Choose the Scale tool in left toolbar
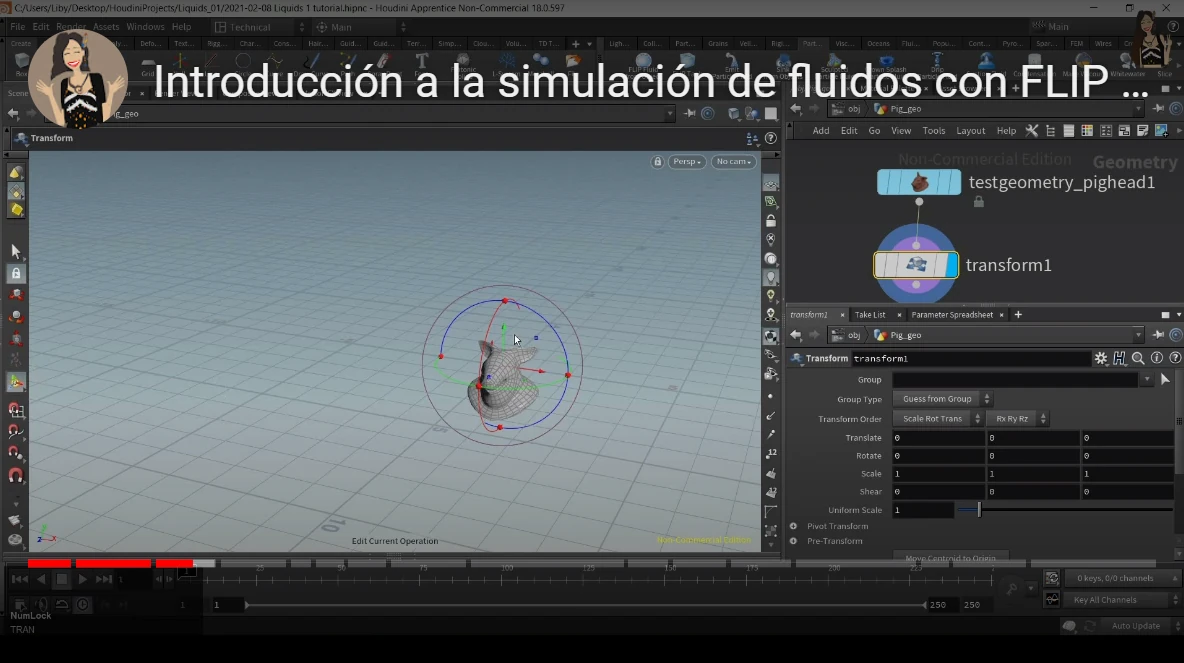 click(x=16, y=339)
